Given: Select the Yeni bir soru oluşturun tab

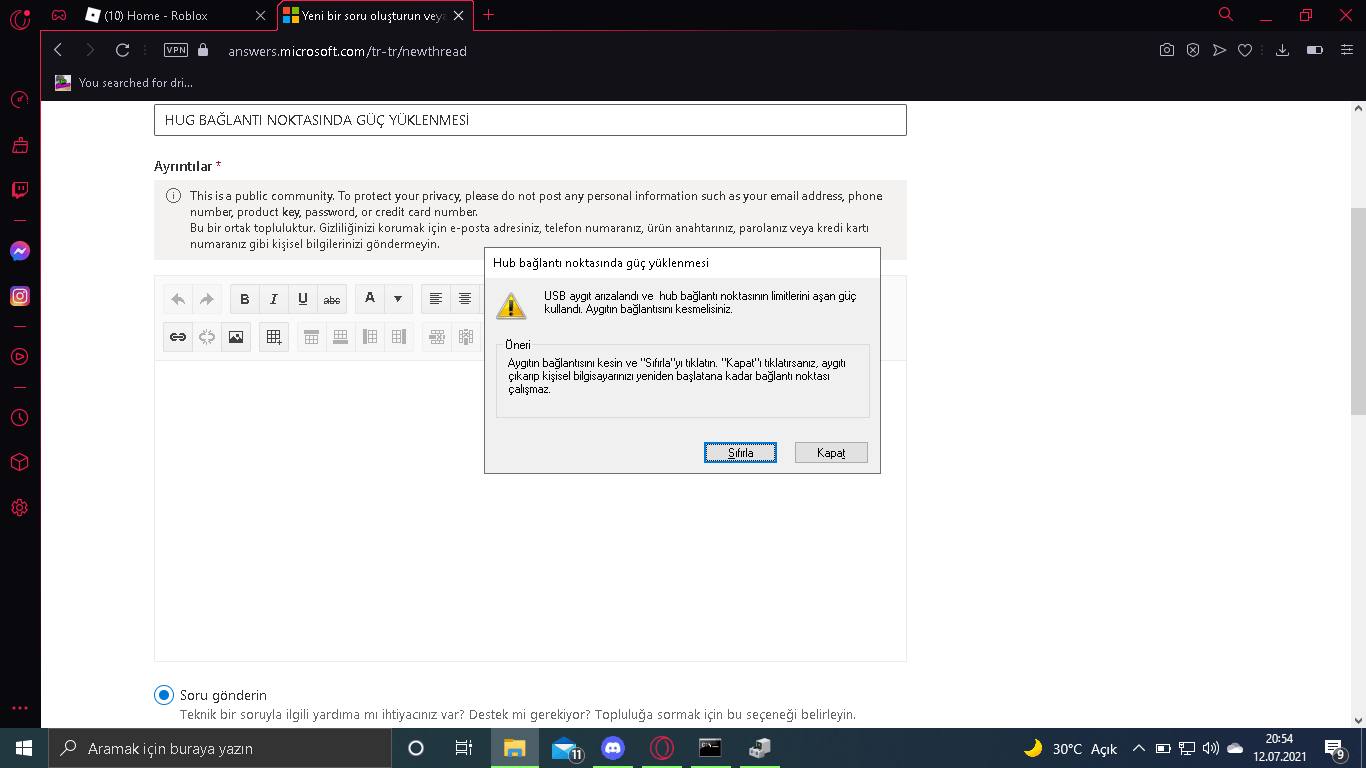Looking at the screenshot, I should [x=375, y=15].
